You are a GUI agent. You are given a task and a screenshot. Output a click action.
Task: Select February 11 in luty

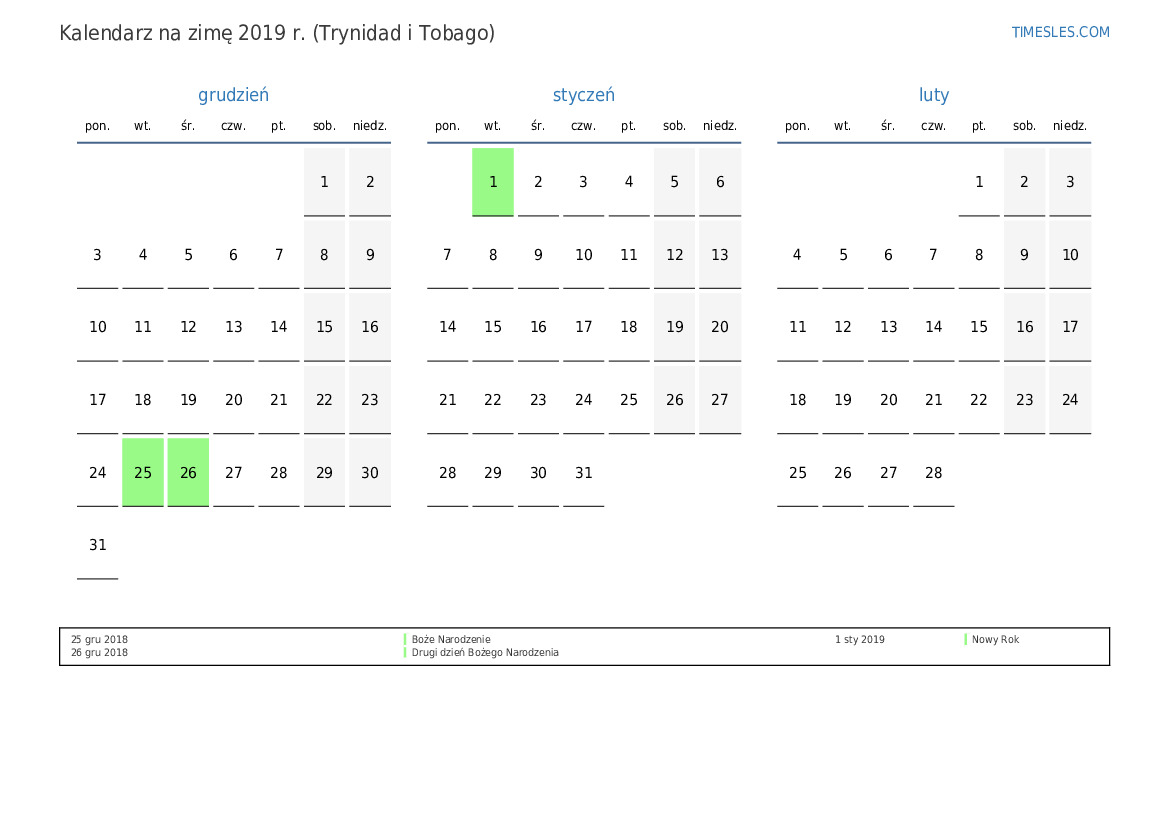(798, 327)
